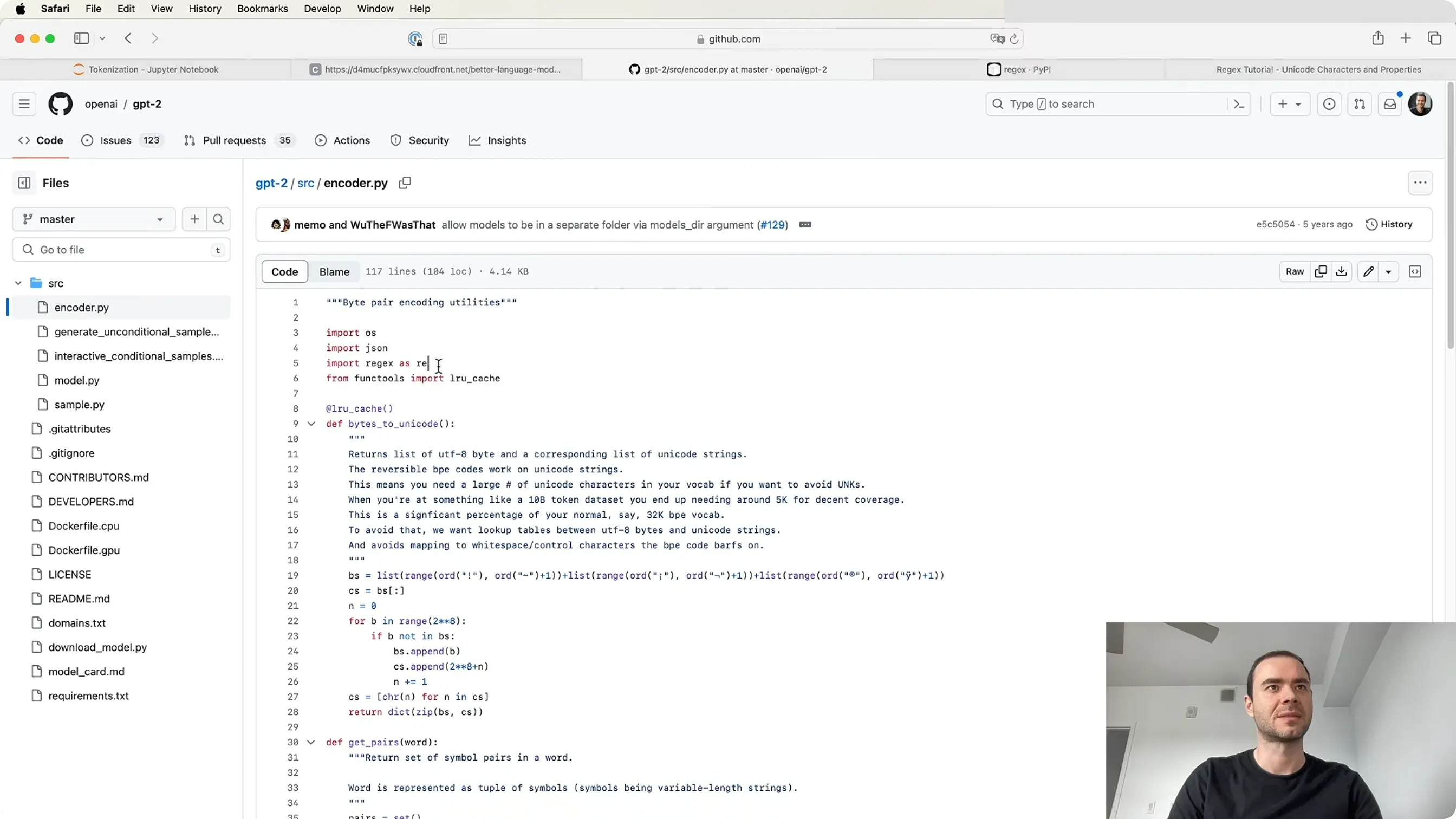The width and height of the screenshot is (1456, 819).
Task: Edit this file with the pencil icon
Action: point(1368,272)
